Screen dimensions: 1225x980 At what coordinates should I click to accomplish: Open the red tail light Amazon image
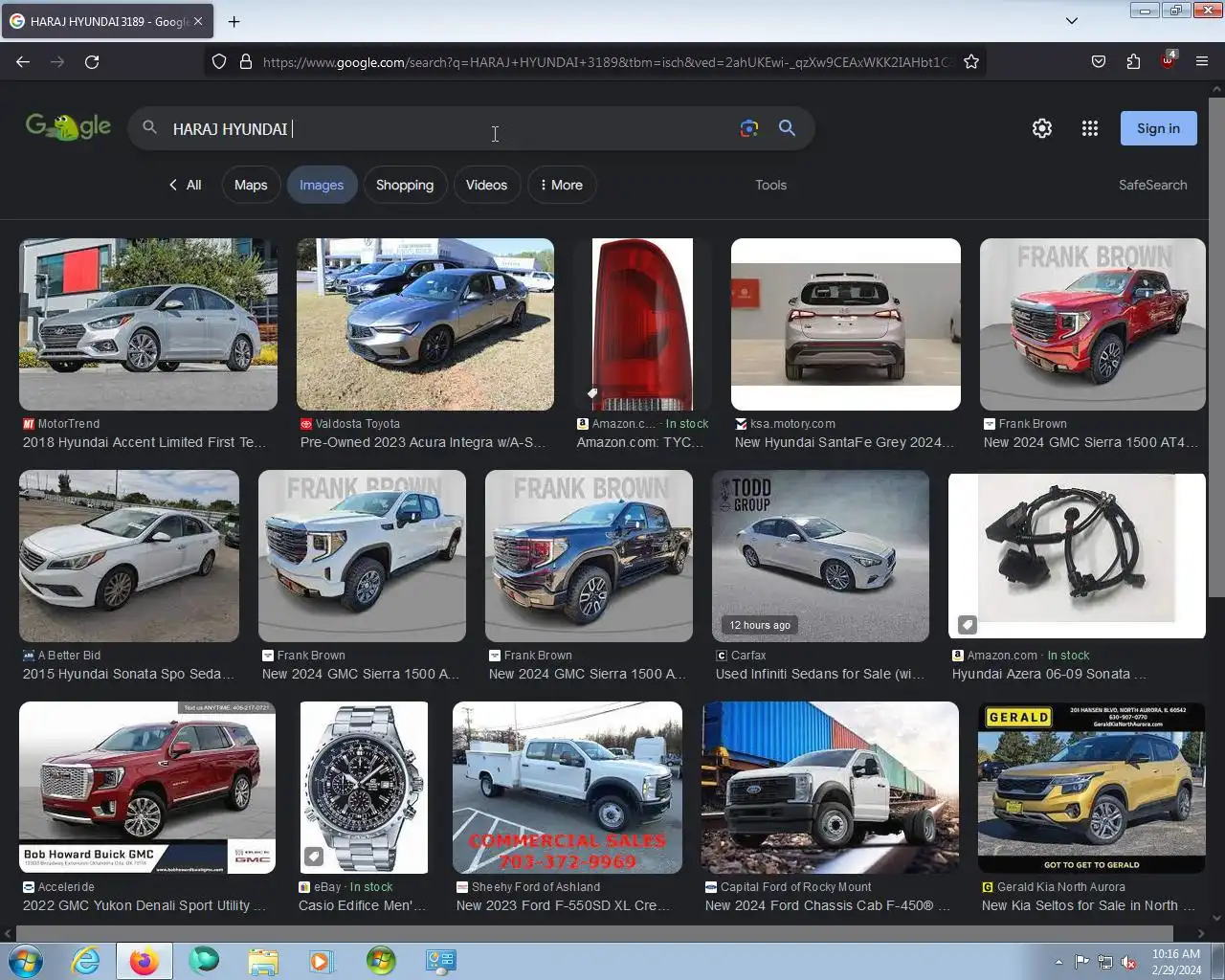coord(642,324)
